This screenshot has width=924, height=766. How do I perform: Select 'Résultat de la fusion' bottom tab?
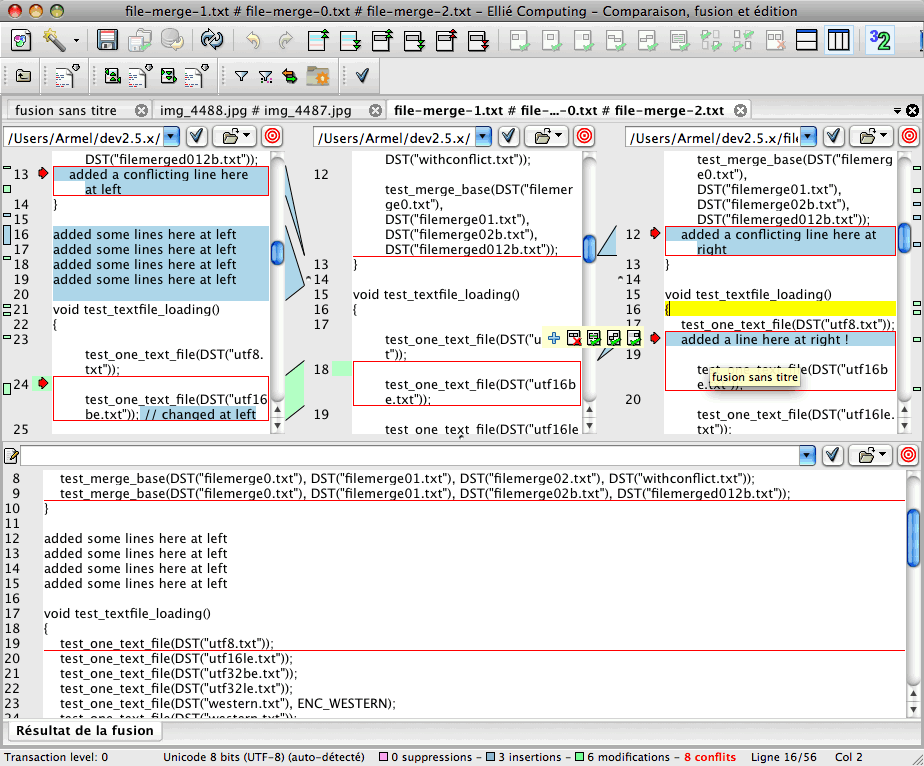point(84,731)
